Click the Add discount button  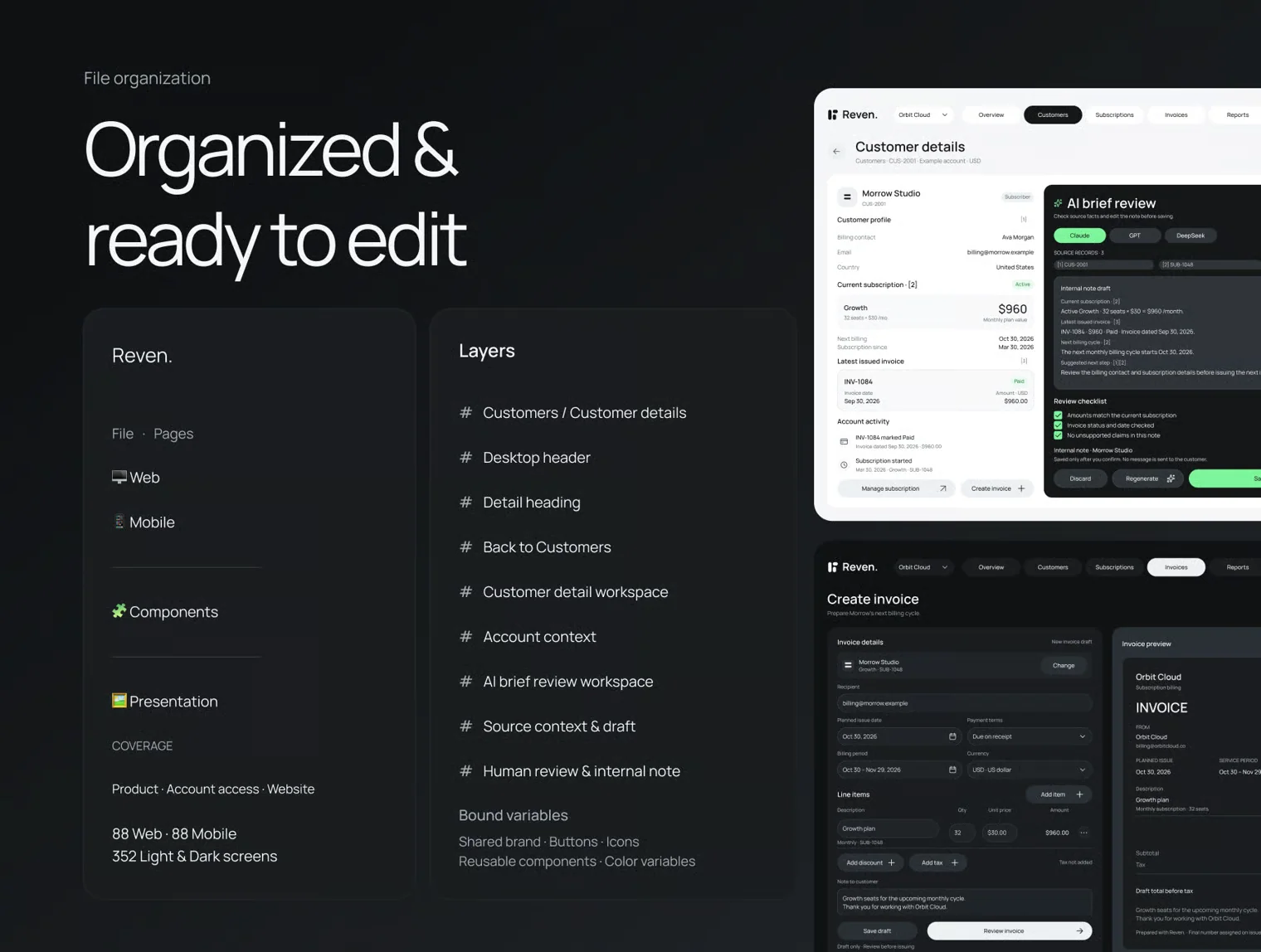(870, 862)
